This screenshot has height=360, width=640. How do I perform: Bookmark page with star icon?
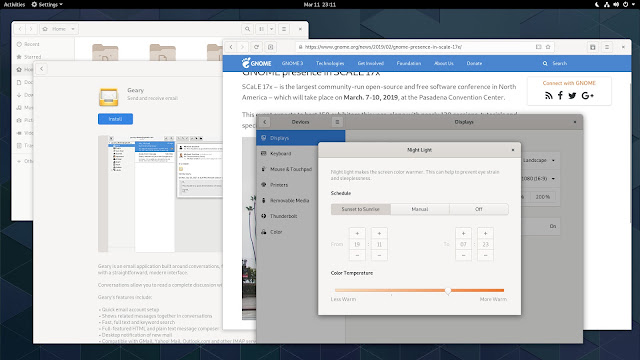pyautogui.click(x=548, y=47)
